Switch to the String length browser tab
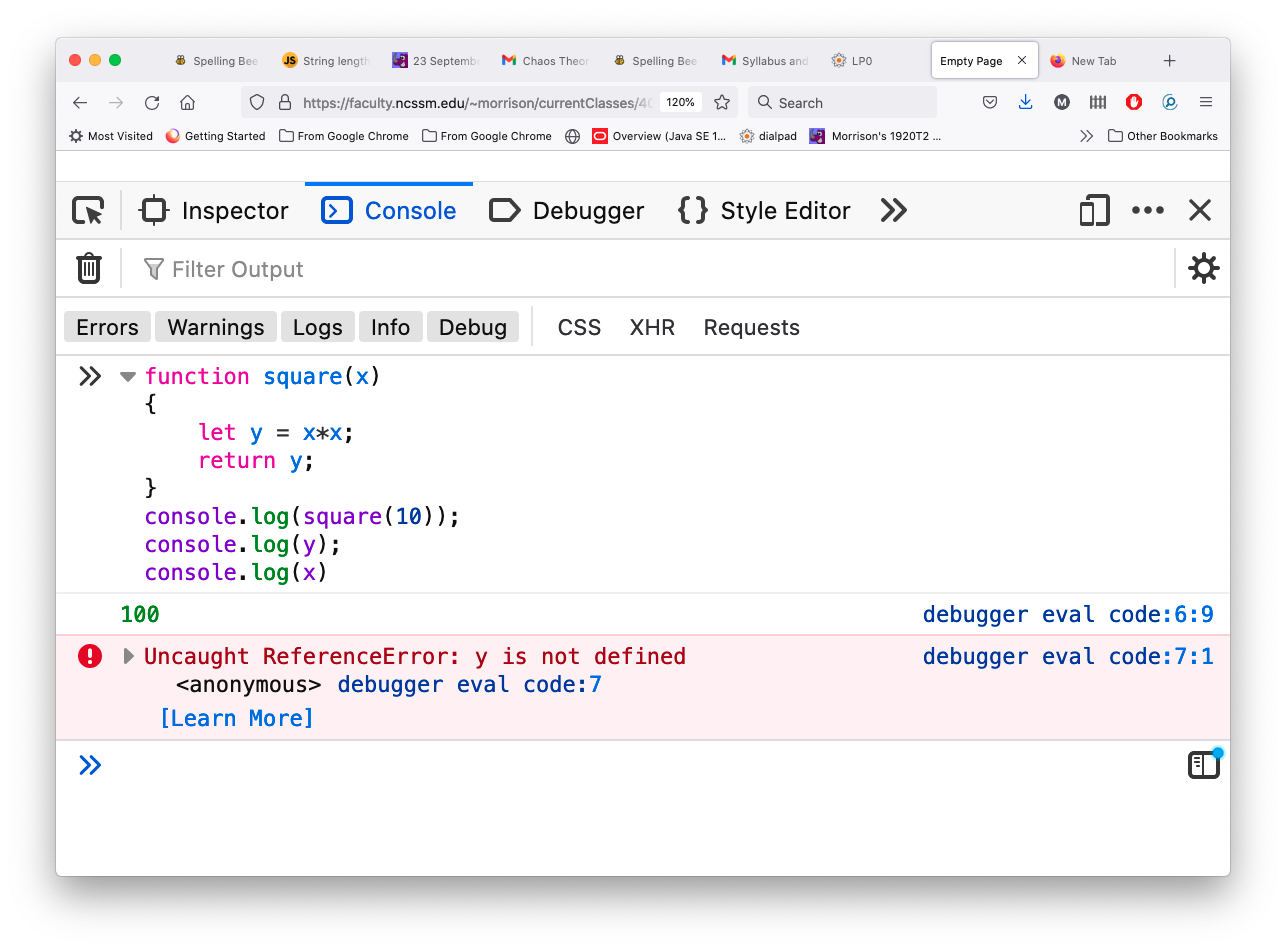The width and height of the screenshot is (1286, 950). pos(326,61)
